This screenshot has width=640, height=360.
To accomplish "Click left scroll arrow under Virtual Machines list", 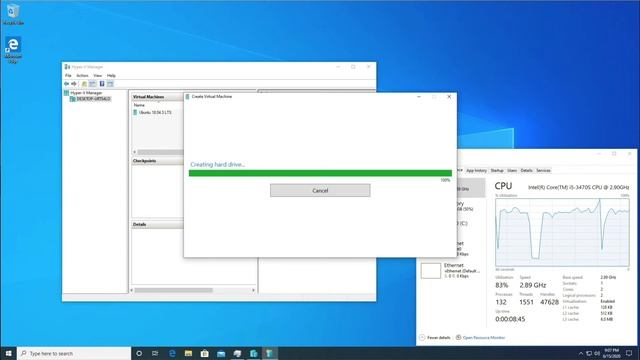I will coord(134,152).
